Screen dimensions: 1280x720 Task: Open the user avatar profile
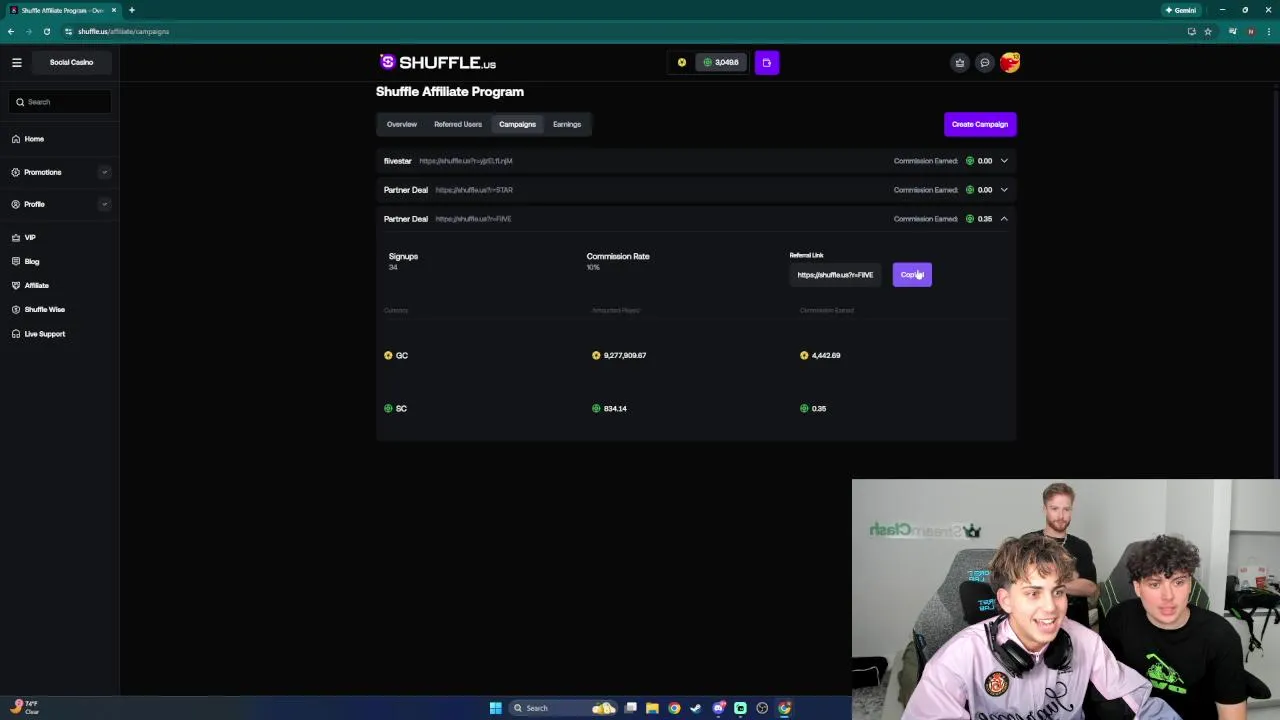click(x=1010, y=62)
